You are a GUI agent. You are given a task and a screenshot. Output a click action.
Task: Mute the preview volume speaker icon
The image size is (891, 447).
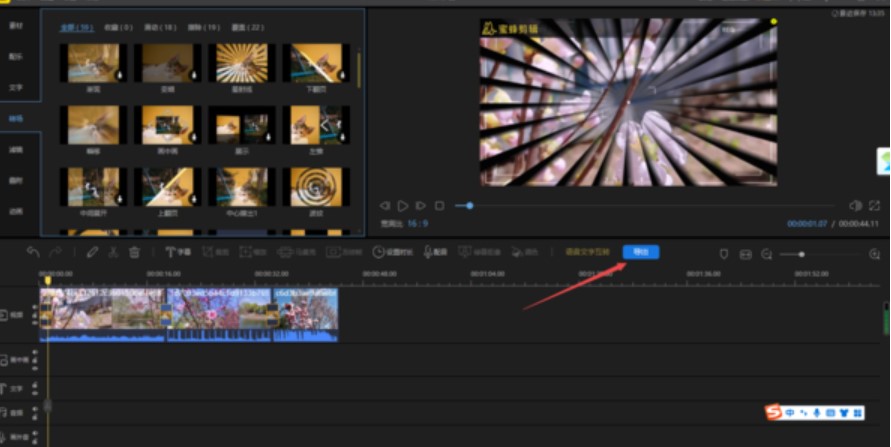(x=855, y=205)
